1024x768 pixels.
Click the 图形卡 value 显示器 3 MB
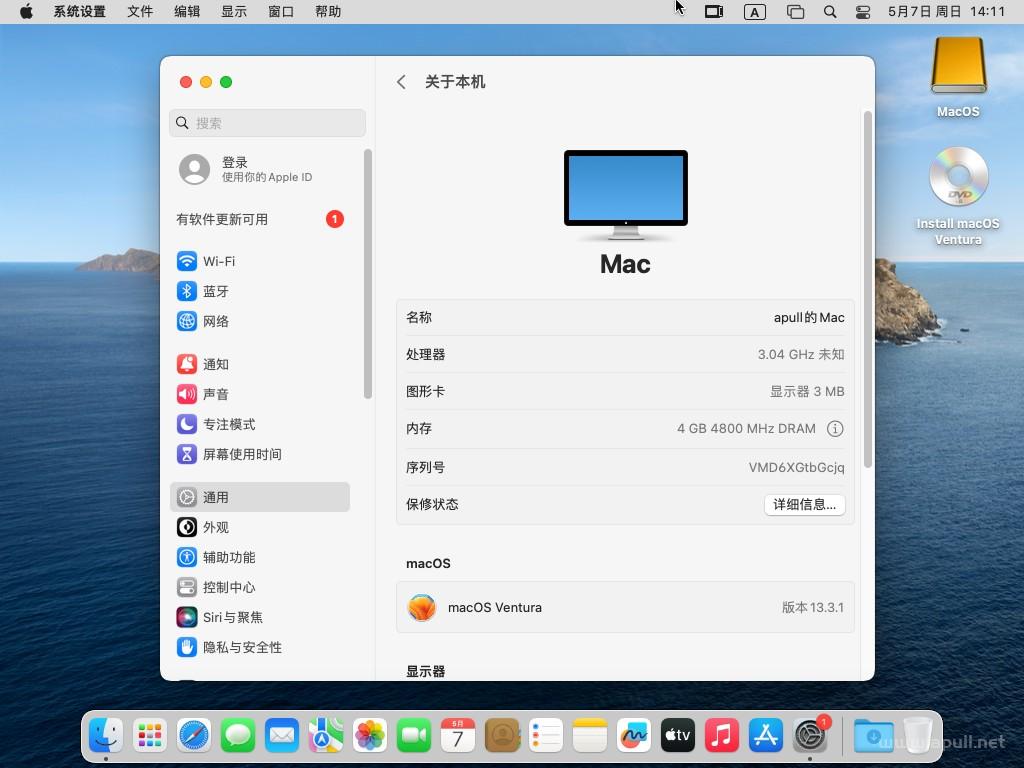pos(807,391)
